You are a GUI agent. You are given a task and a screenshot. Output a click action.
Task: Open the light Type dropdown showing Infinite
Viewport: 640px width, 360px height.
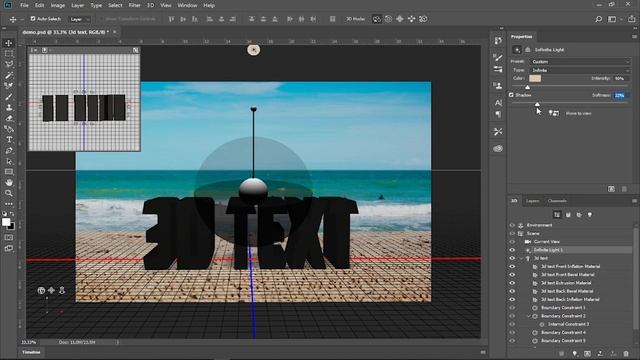(x=580, y=70)
